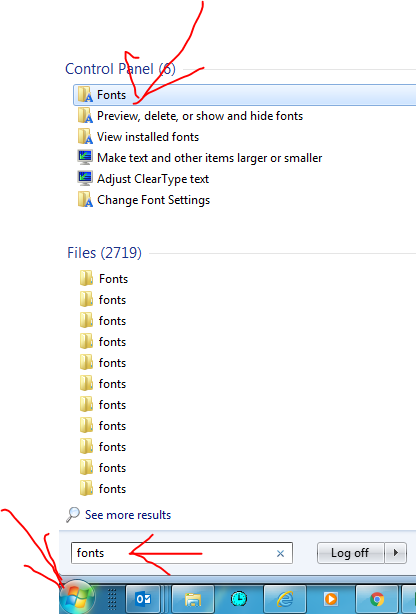Select View installed fonts entry
The width and height of the screenshot is (416, 615).
click(x=148, y=137)
